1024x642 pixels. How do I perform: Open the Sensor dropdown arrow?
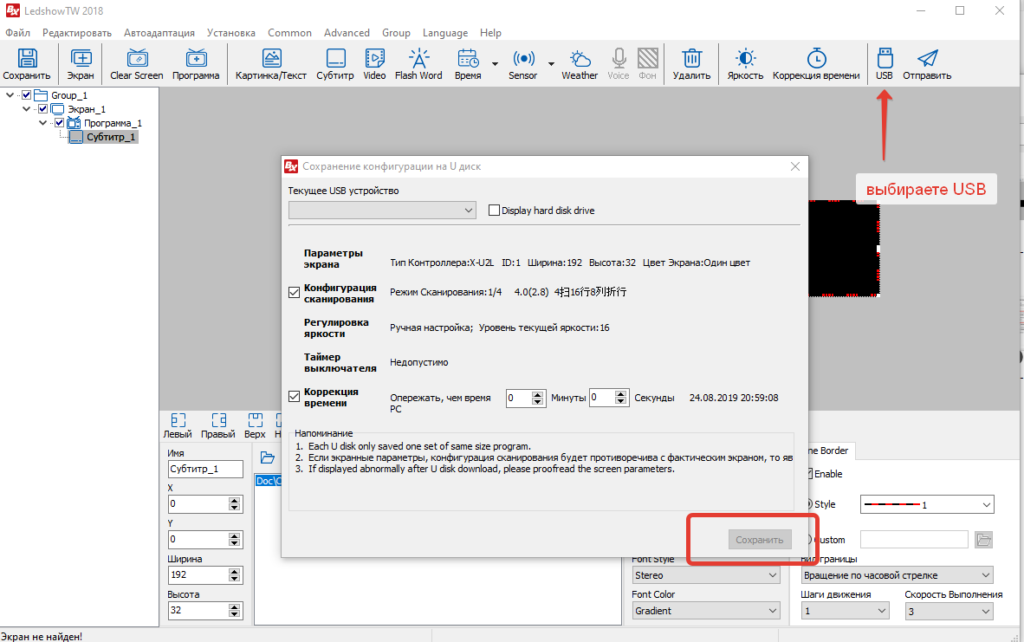pyautogui.click(x=551, y=63)
